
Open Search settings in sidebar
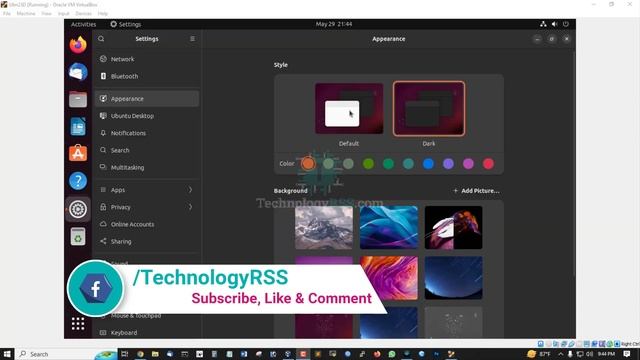[147, 150]
